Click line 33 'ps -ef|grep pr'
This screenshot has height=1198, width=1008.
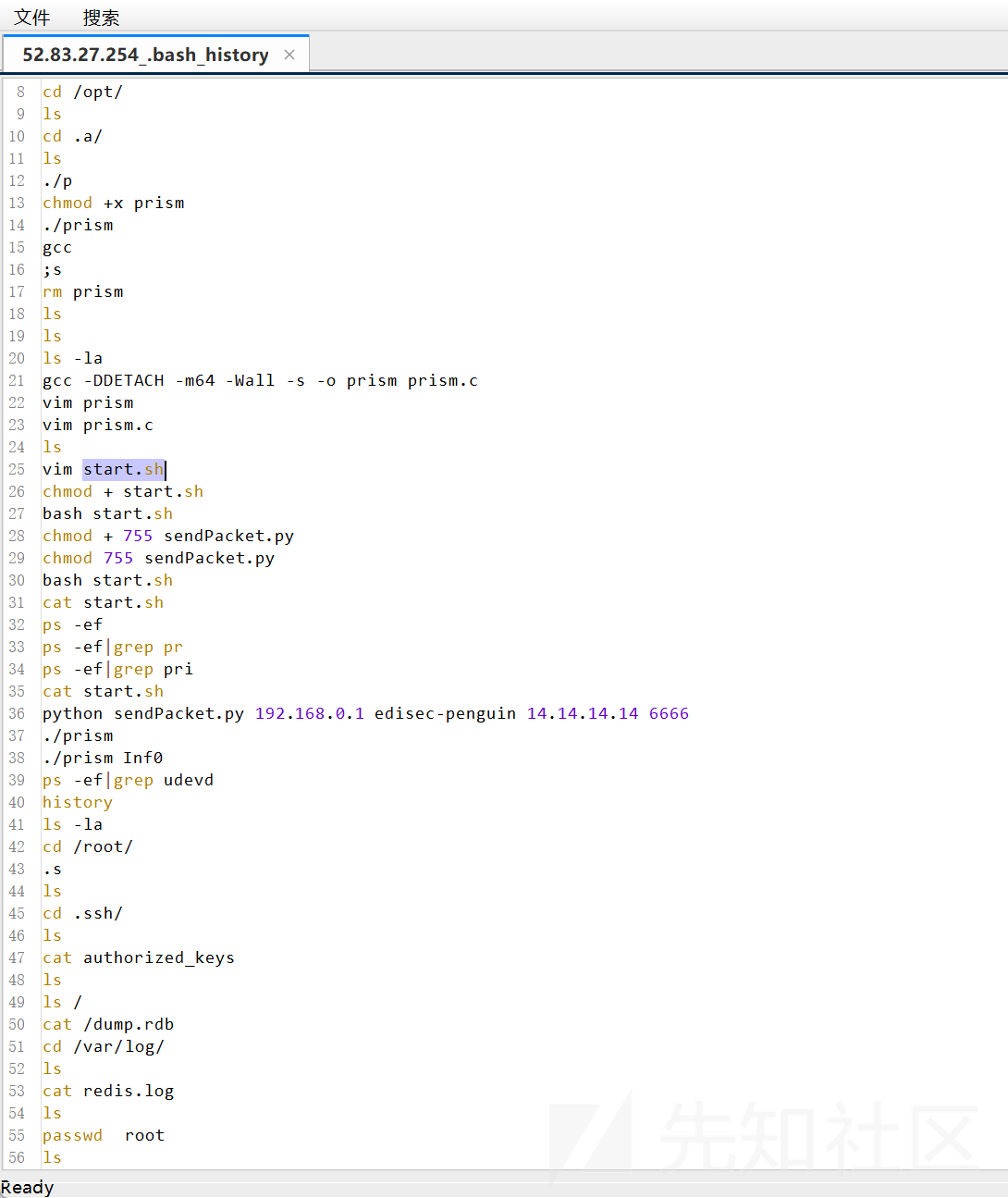tap(113, 647)
